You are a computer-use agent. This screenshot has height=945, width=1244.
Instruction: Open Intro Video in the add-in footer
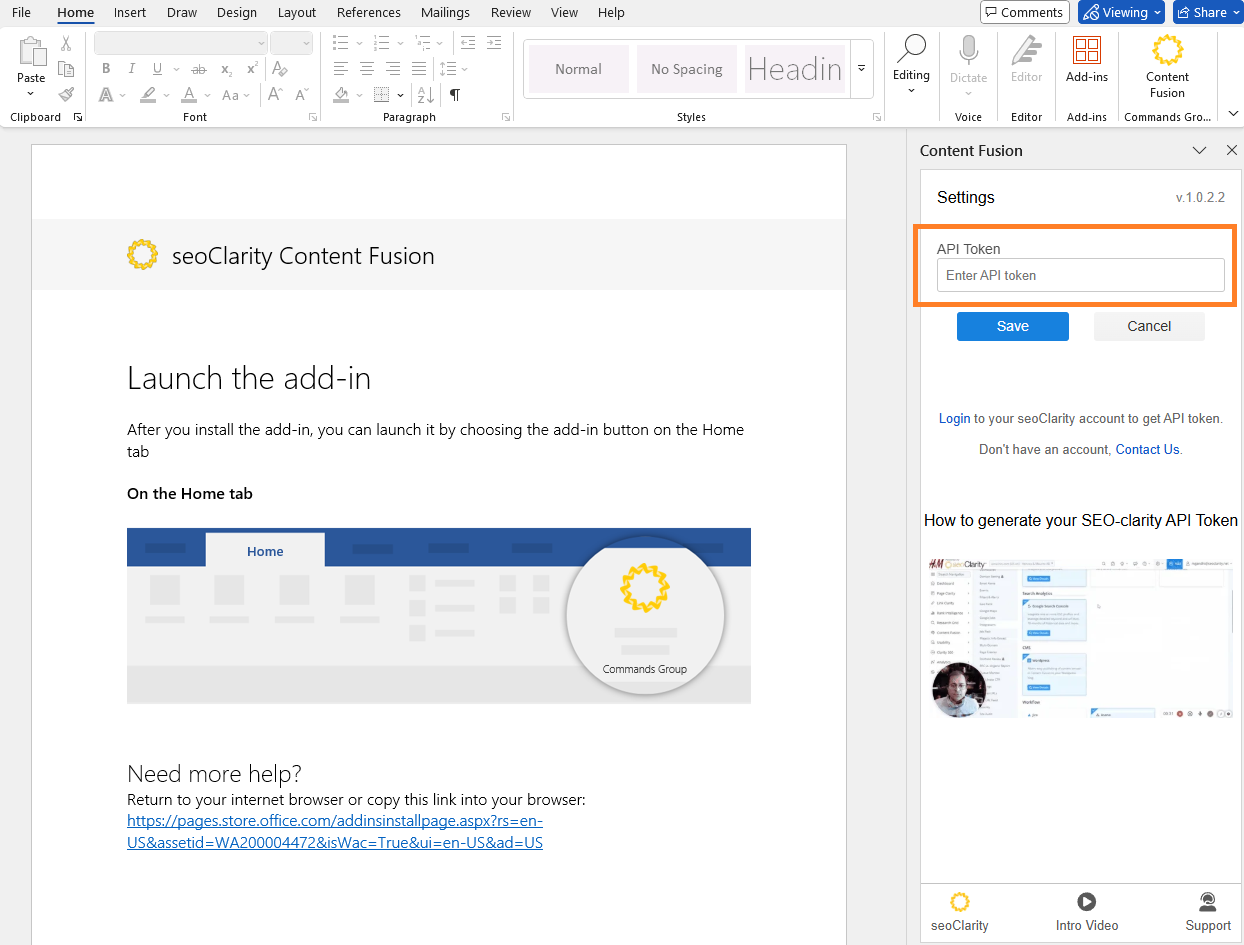coord(1086,911)
